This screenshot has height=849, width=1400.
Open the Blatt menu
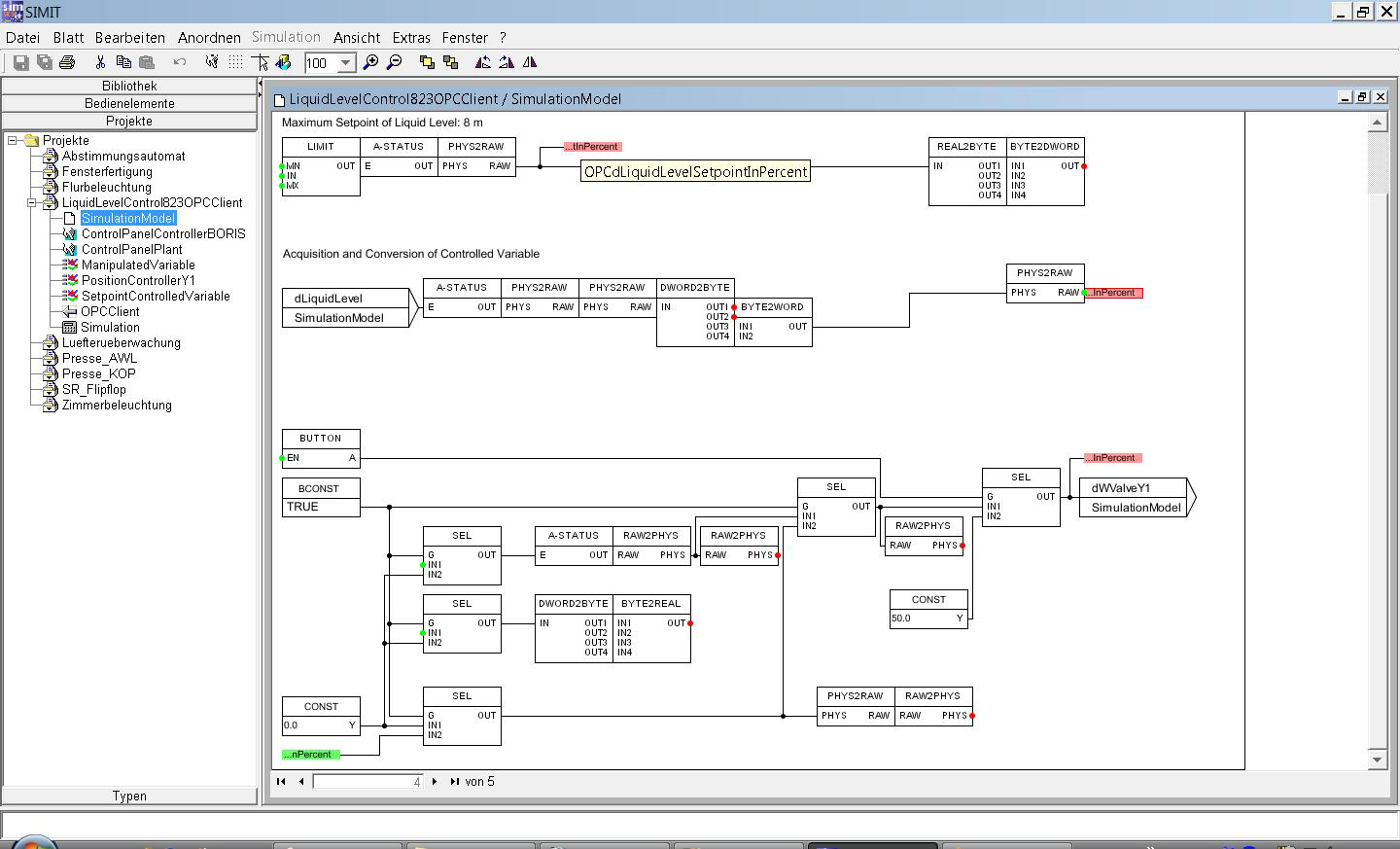click(x=68, y=38)
